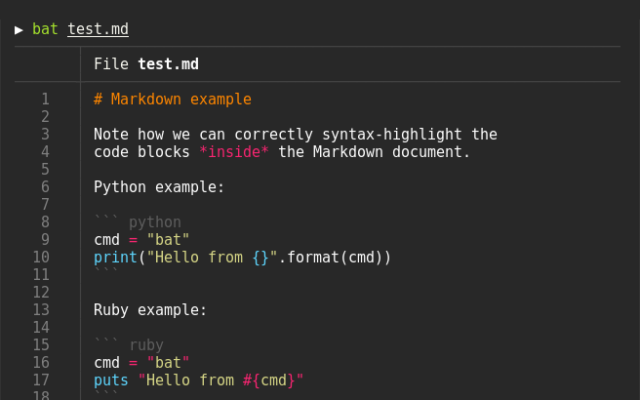The image size is (640, 400).
Task: Click the underlined 'test.md' argument
Action: pyautogui.click(x=98, y=29)
